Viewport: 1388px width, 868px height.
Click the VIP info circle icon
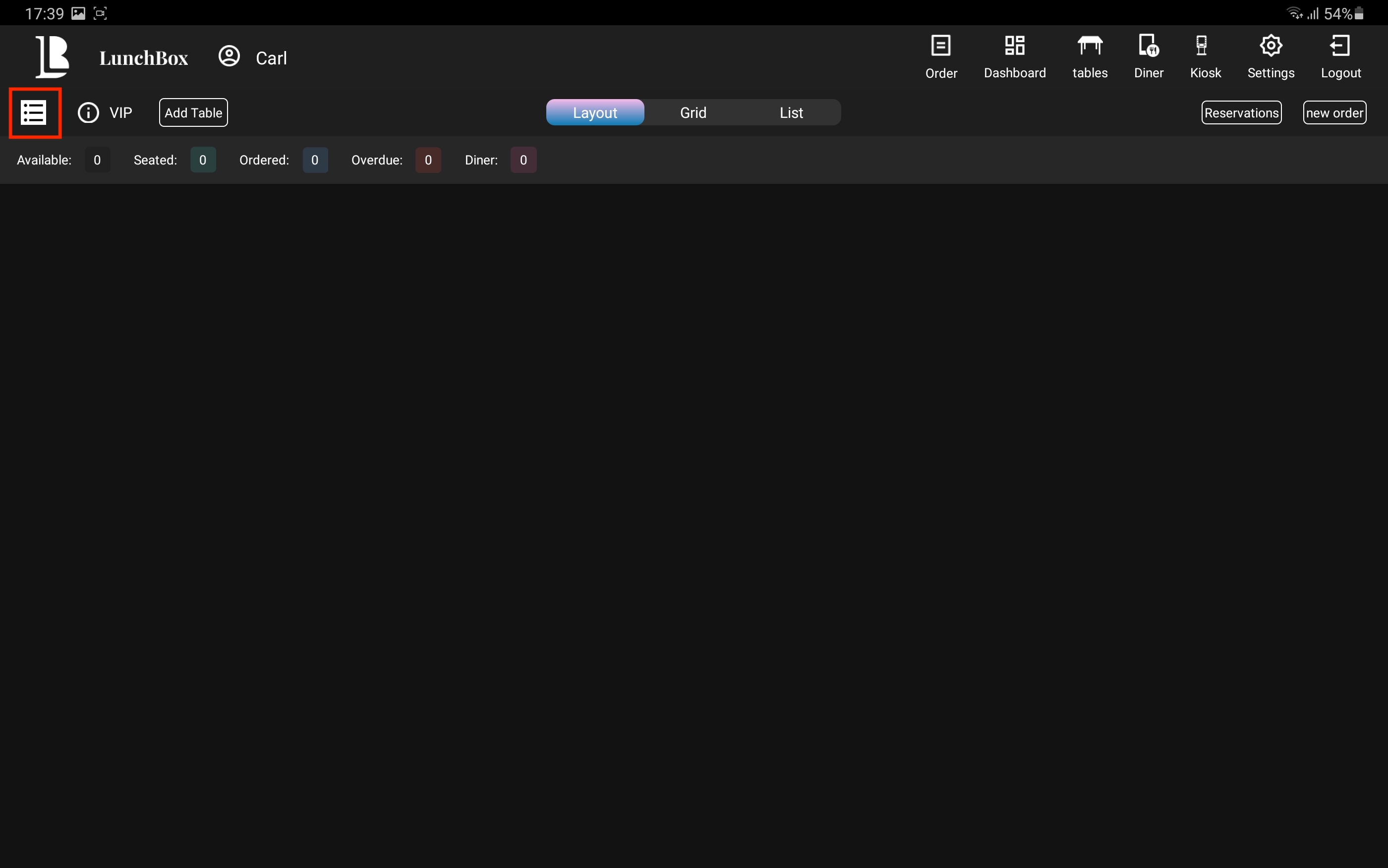pos(88,112)
